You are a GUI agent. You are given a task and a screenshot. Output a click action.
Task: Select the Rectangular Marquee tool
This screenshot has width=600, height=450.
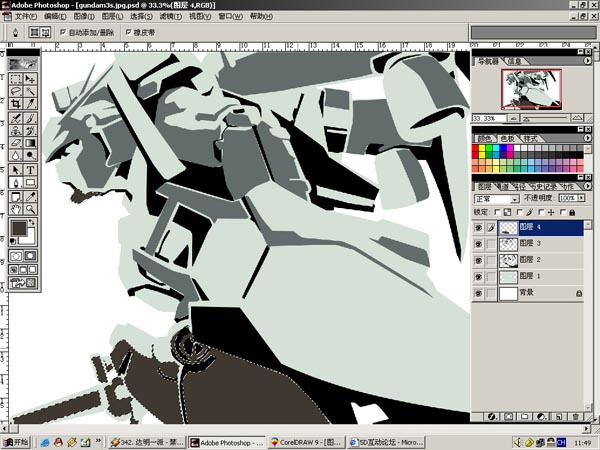[x=16, y=78]
